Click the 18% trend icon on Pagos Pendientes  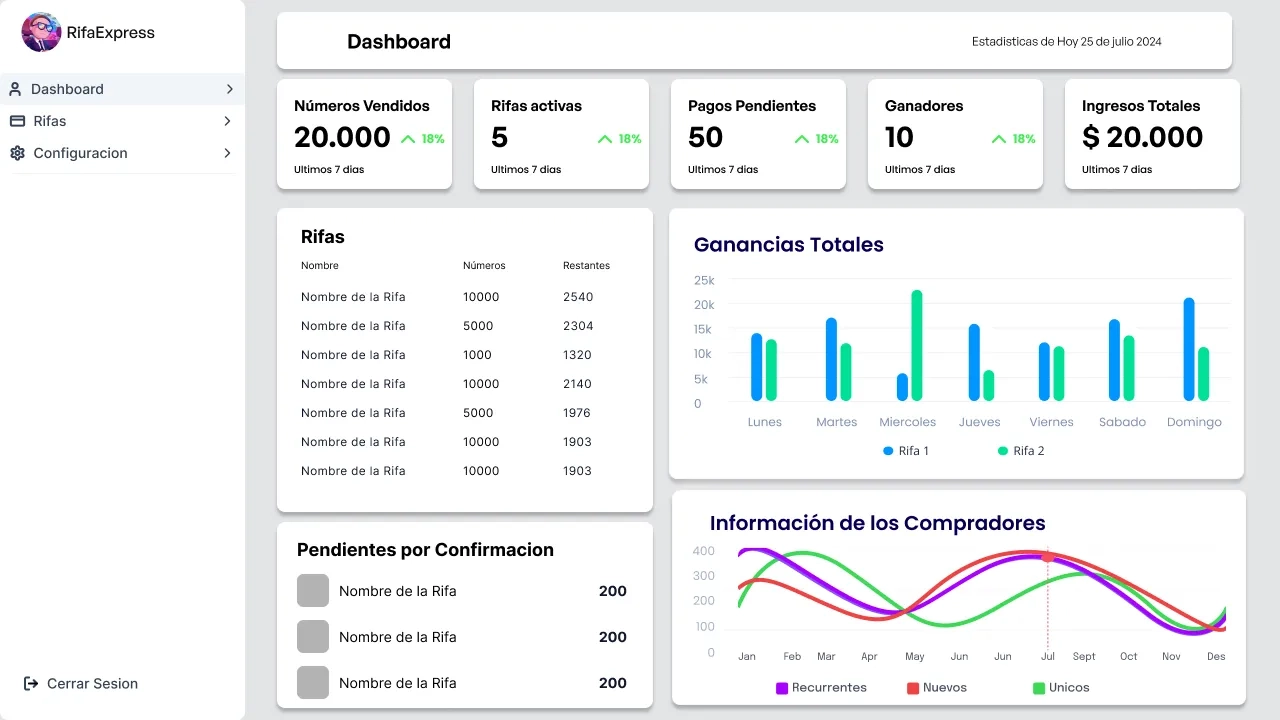pos(801,139)
